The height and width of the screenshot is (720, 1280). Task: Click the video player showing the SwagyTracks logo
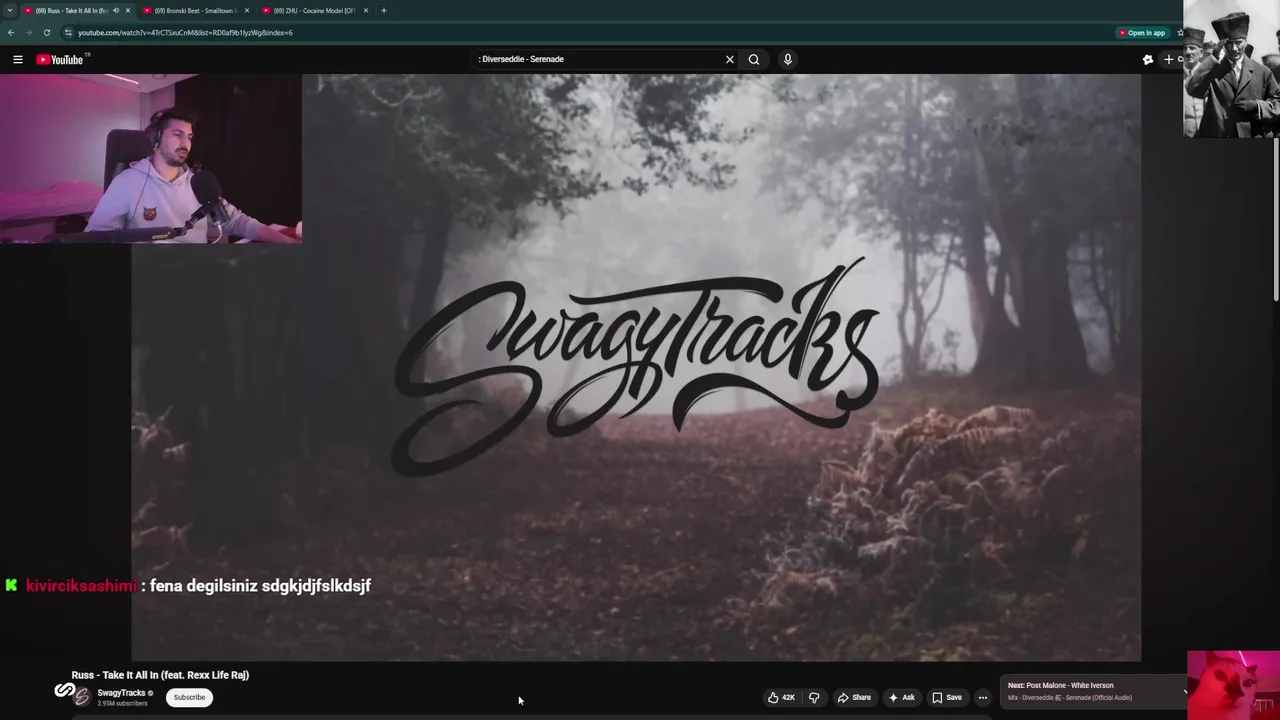click(x=636, y=367)
